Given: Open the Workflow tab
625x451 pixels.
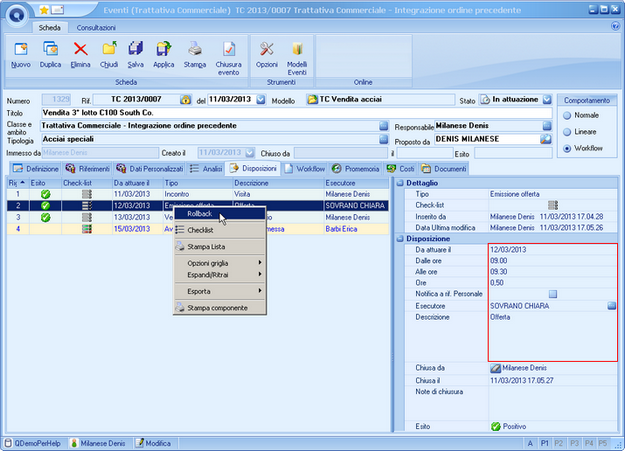Looking at the screenshot, I should pos(305,169).
